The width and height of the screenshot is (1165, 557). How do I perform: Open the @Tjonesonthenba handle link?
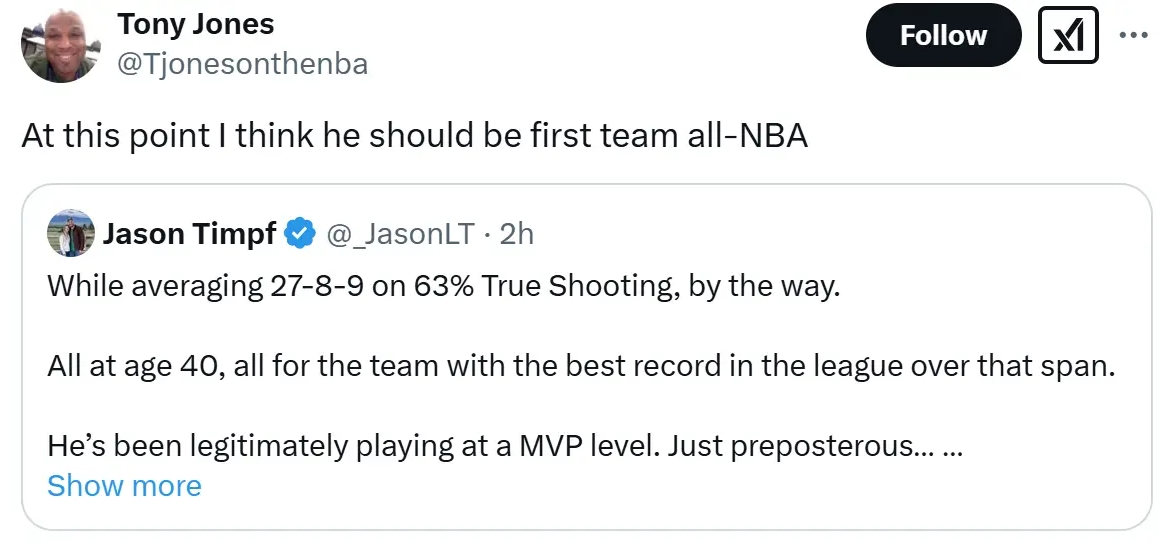[x=243, y=64]
